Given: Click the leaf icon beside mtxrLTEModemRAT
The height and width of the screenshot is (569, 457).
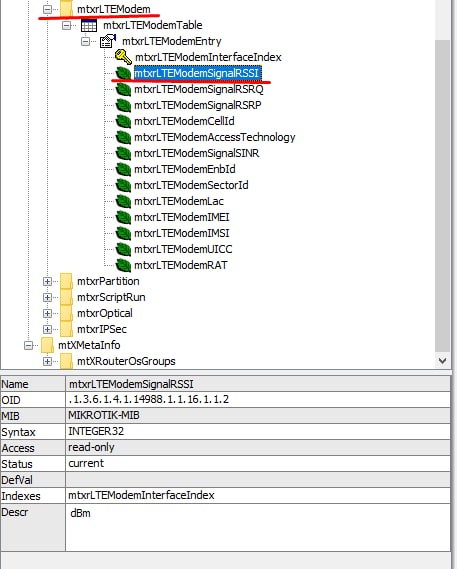Looking at the screenshot, I should point(123,265).
